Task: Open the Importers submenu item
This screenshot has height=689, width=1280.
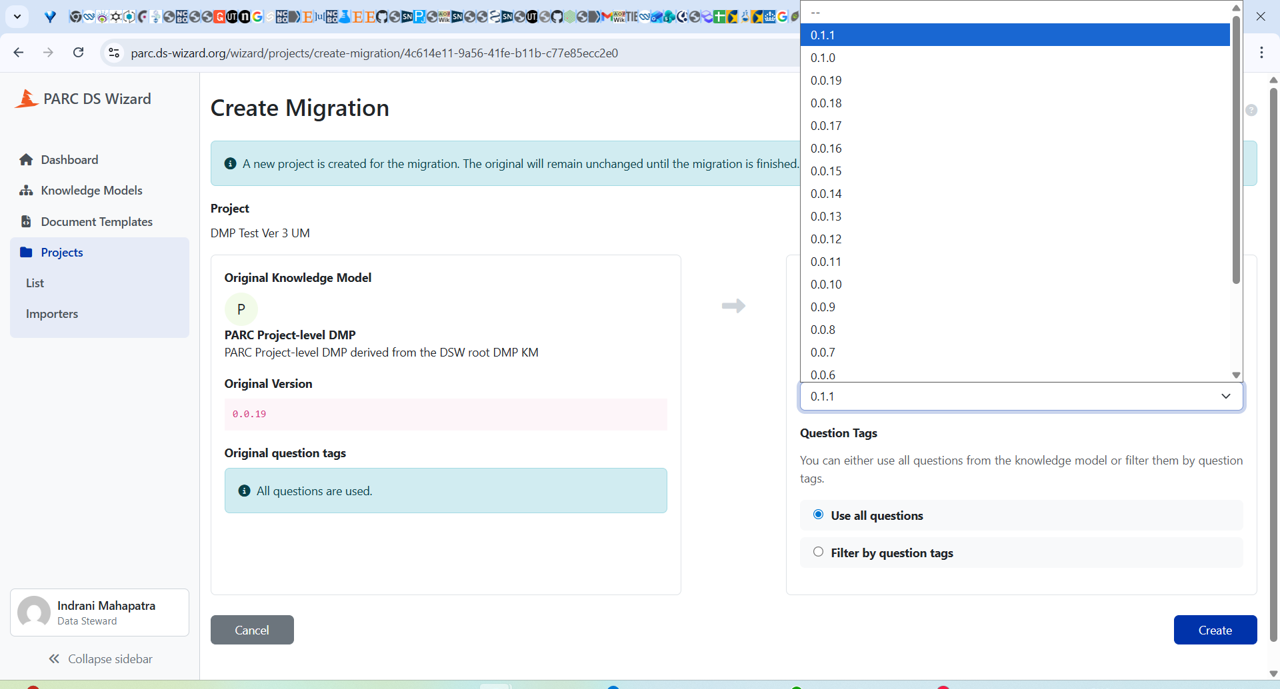Action: coord(52,314)
